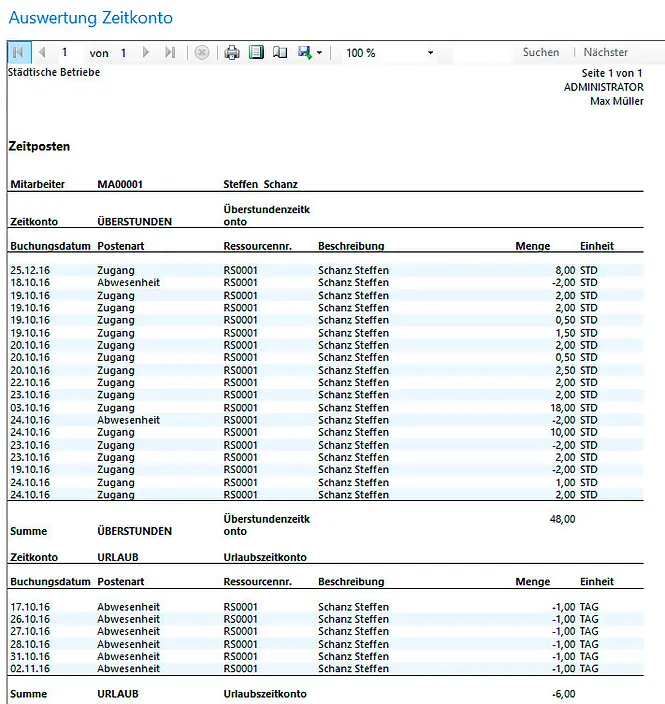This screenshot has height=704, width=665.
Task: Click the Suchen button
Action: tap(541, 53)
